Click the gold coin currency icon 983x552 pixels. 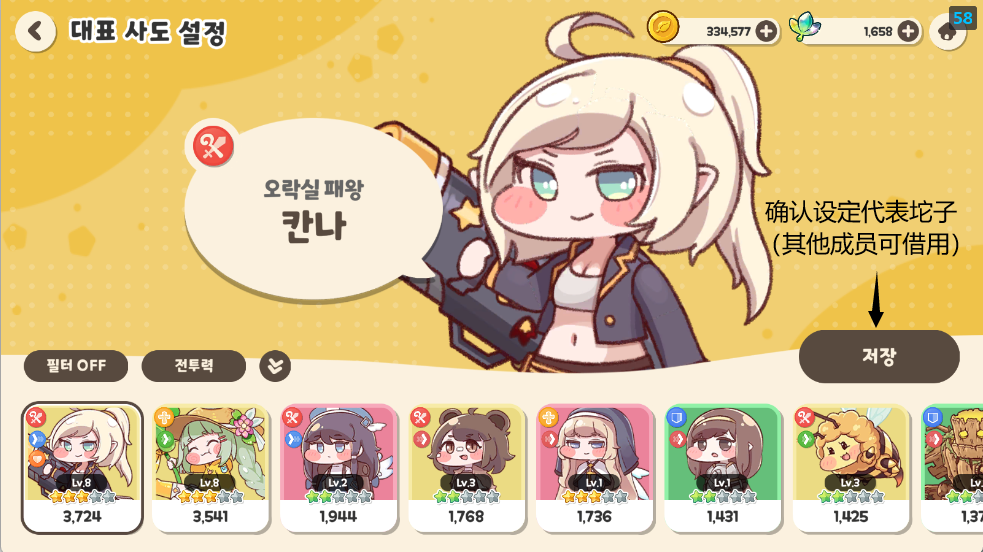tap(663, 27)
